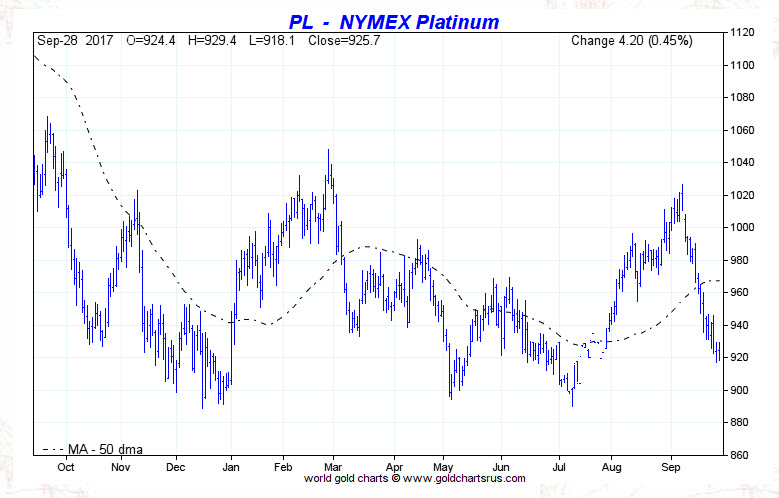
Task: Click the "Oct" x-axis label
Action: pos(66,467)
